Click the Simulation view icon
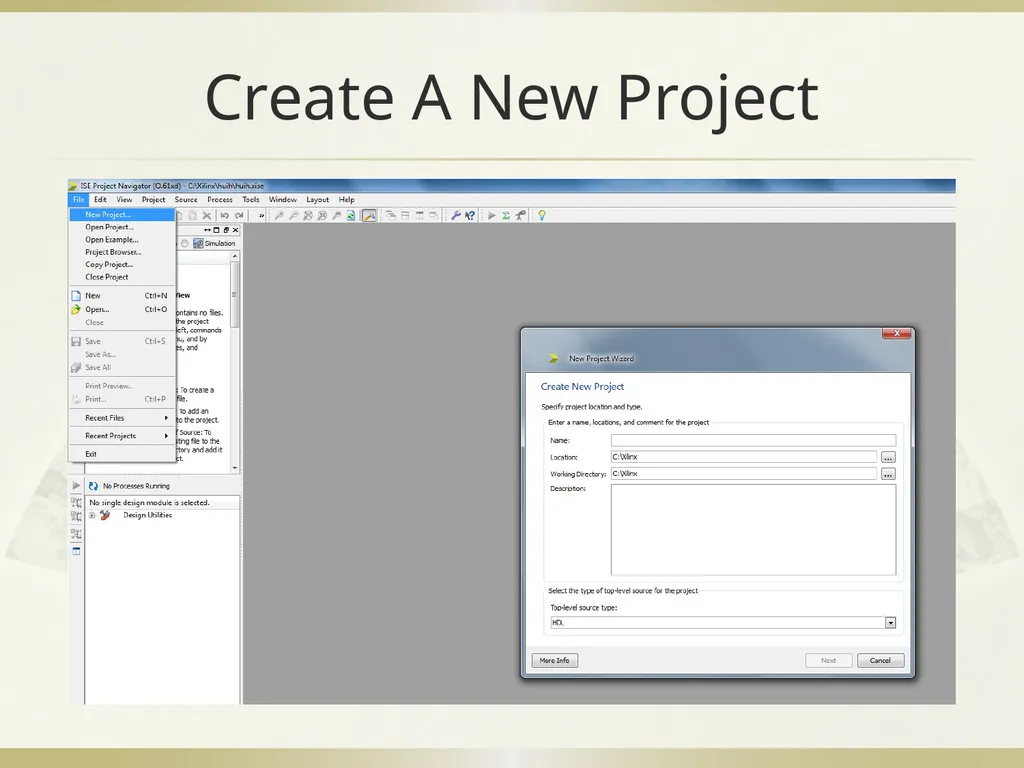Image resolution: width=1024 pixels, height=768 pixels. [198, 243]
